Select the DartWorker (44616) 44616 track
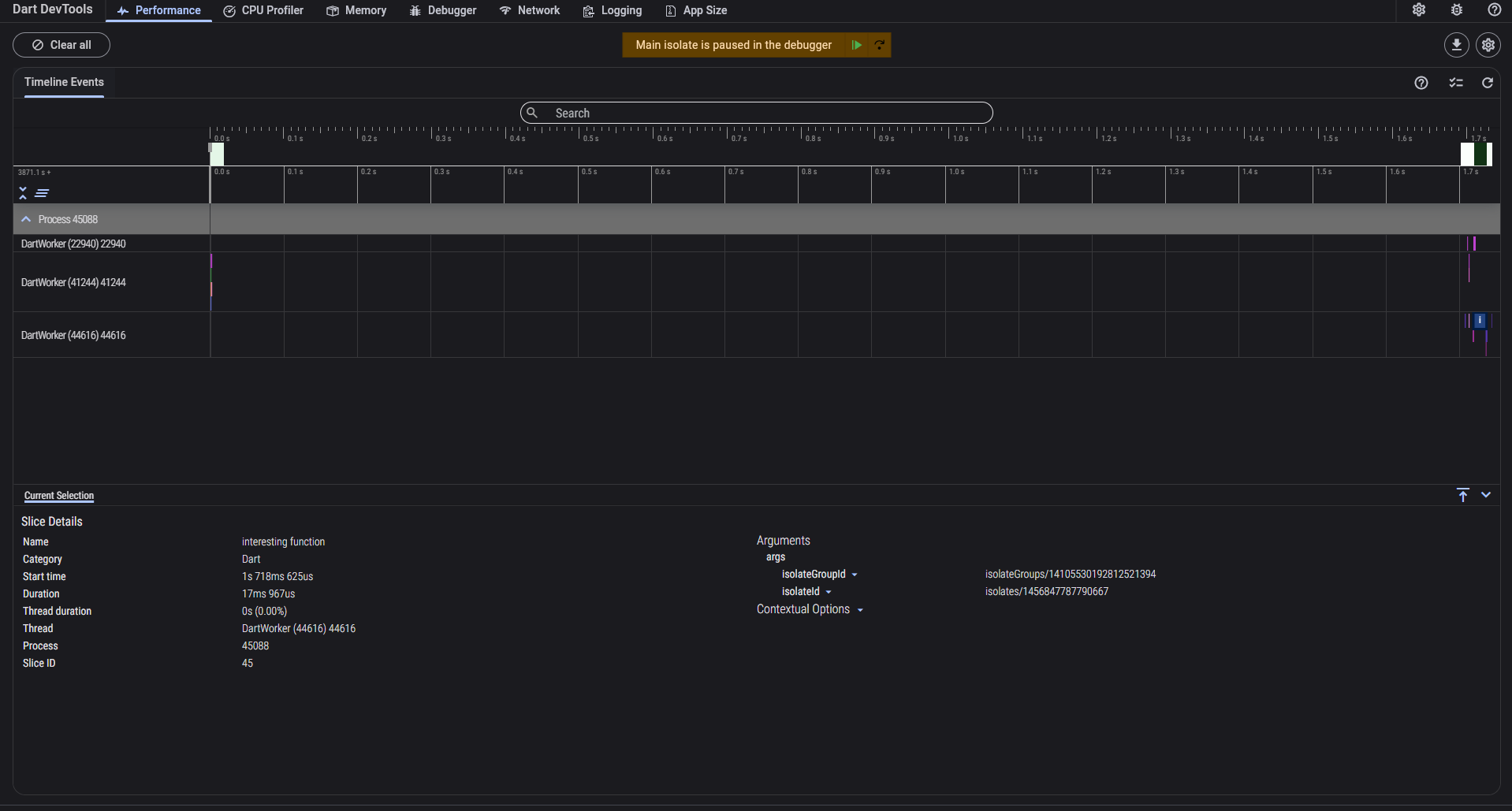The width and height of the screenshot is (1512, 811). tap(73, 335)
